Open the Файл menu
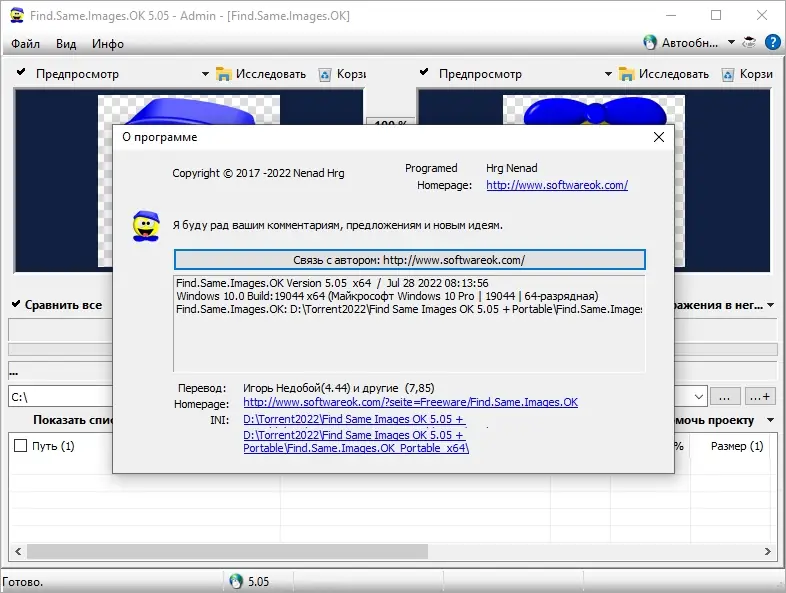 point(25,44)
